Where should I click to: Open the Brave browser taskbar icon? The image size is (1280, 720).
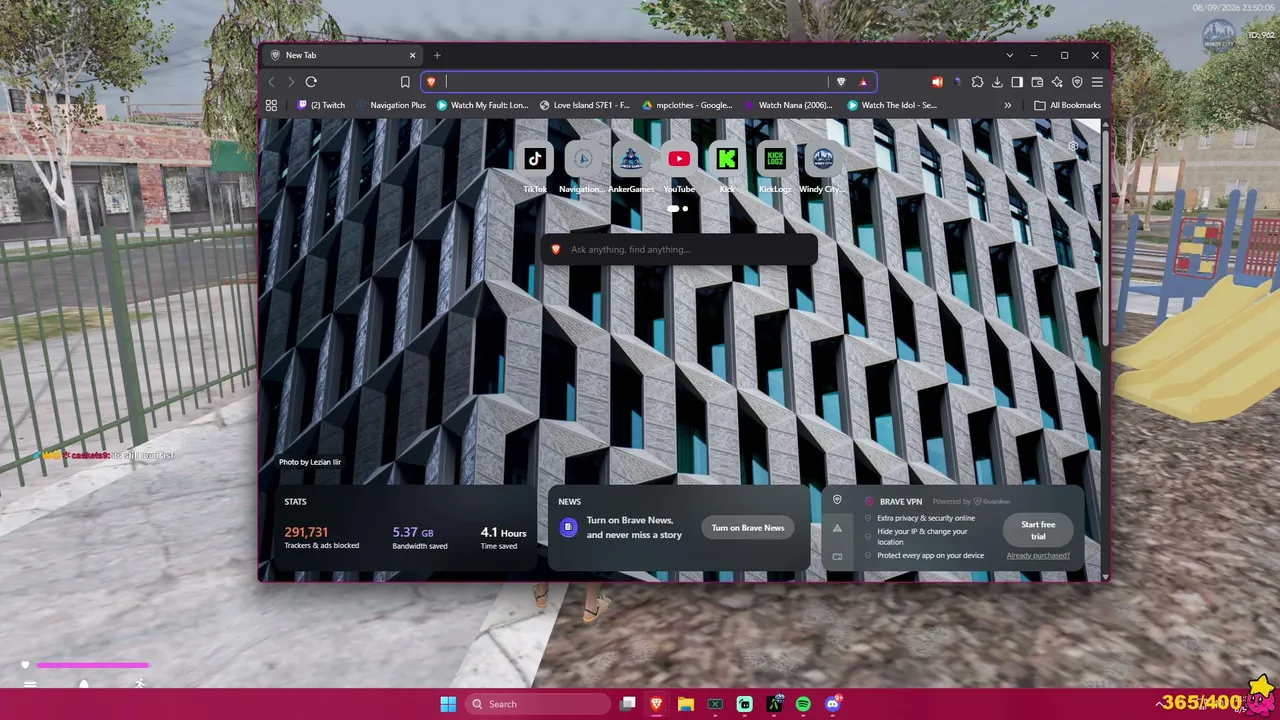(656, 704)
